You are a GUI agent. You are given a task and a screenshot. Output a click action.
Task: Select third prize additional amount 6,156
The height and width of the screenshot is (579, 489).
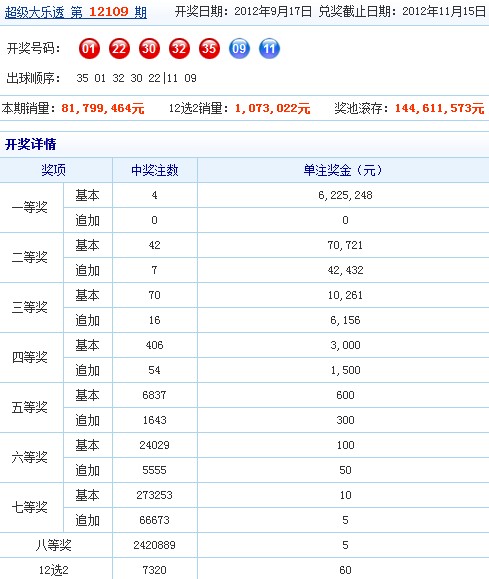coord(345,320)
